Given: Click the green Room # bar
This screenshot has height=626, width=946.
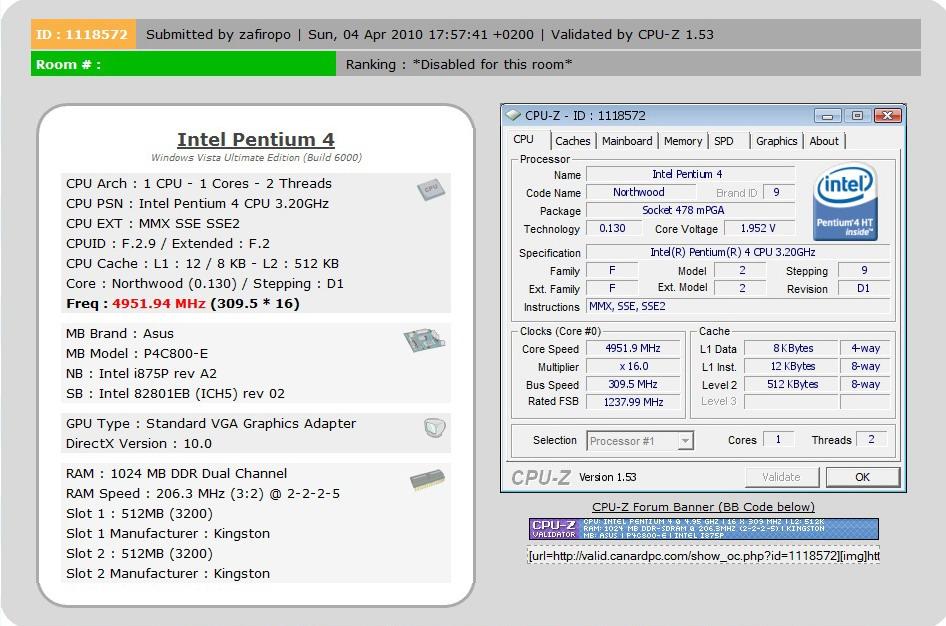Looking at the screenshot, I should pyautogui.click(x=183, y=64).
